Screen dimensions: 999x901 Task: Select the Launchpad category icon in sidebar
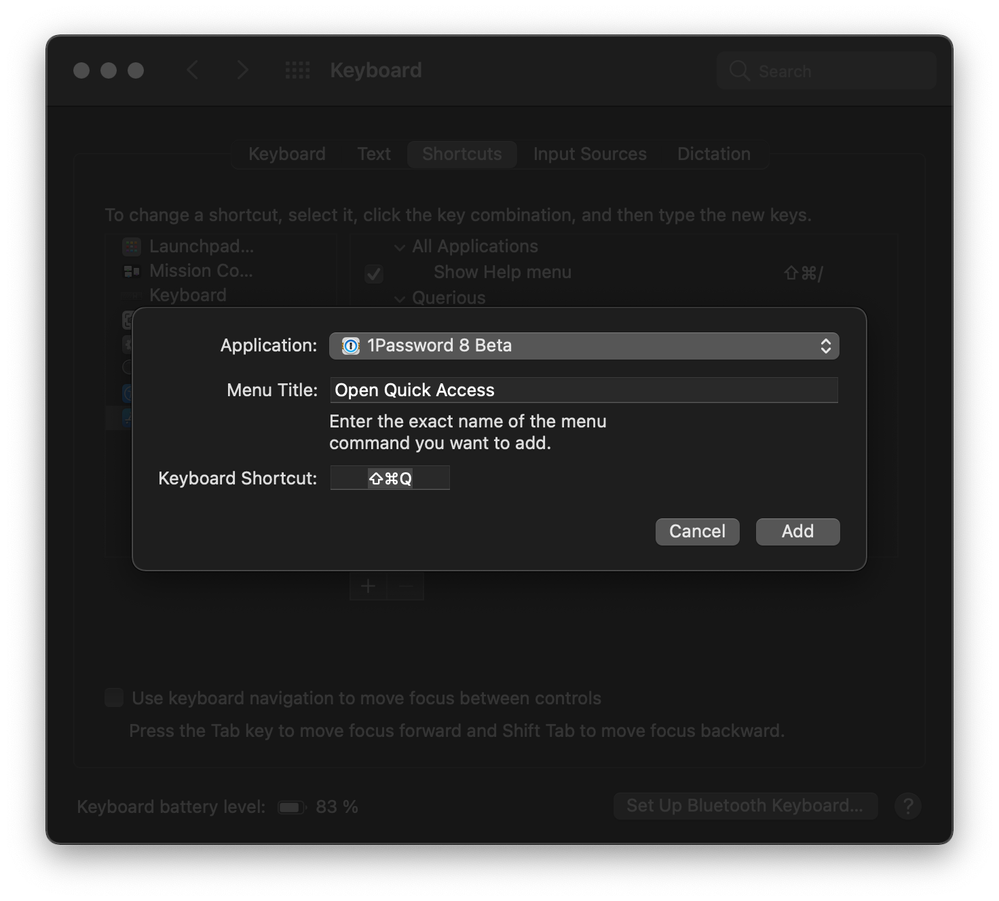131,246
